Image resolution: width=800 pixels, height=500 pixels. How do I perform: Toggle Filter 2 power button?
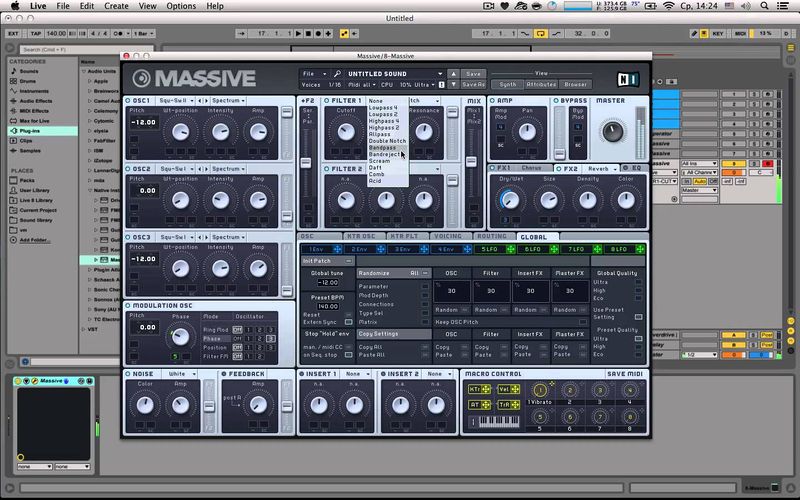(327, 169)
